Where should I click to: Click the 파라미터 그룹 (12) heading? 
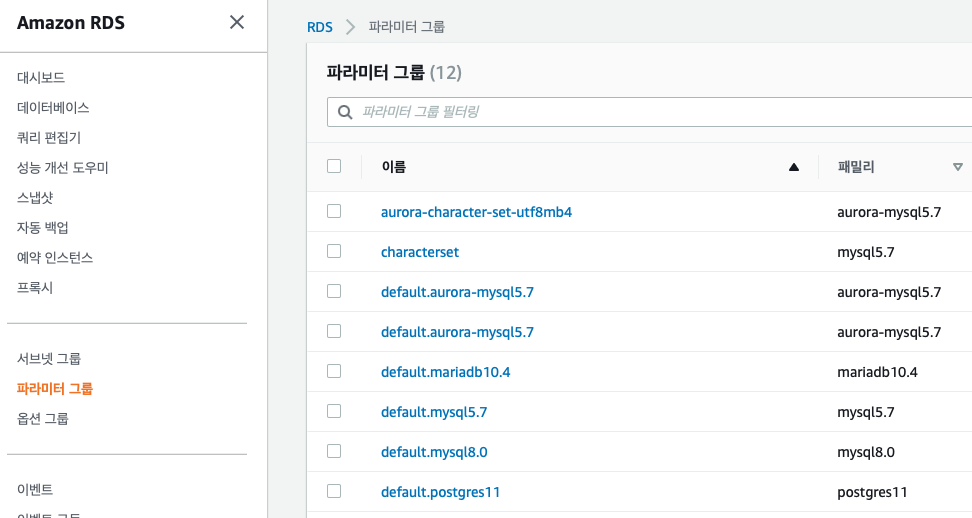click(394, 72)
